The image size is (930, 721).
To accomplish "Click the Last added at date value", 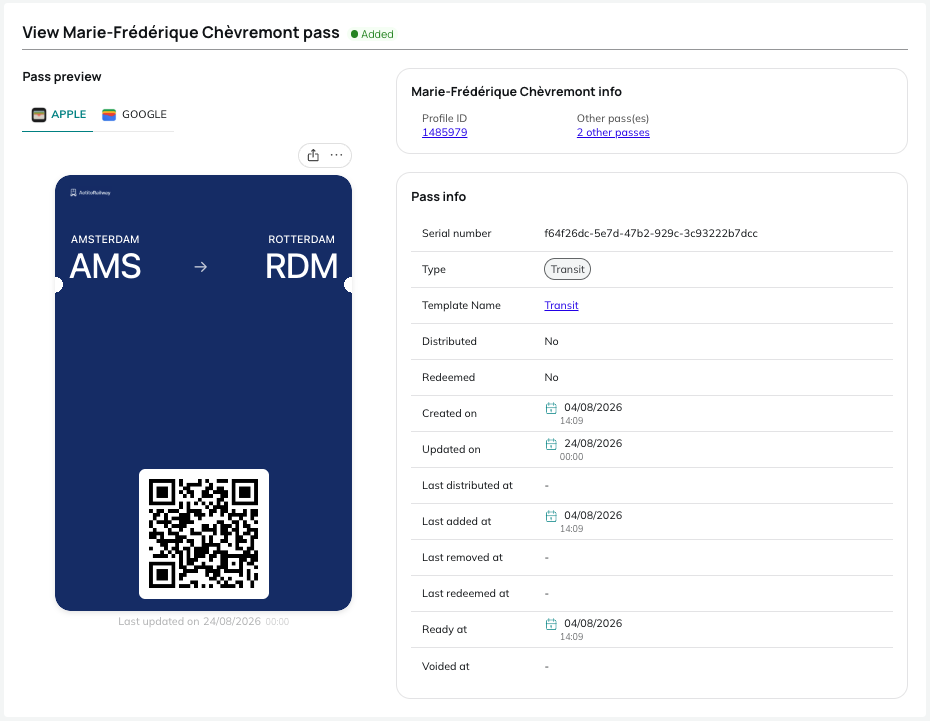I will (593, 515).
